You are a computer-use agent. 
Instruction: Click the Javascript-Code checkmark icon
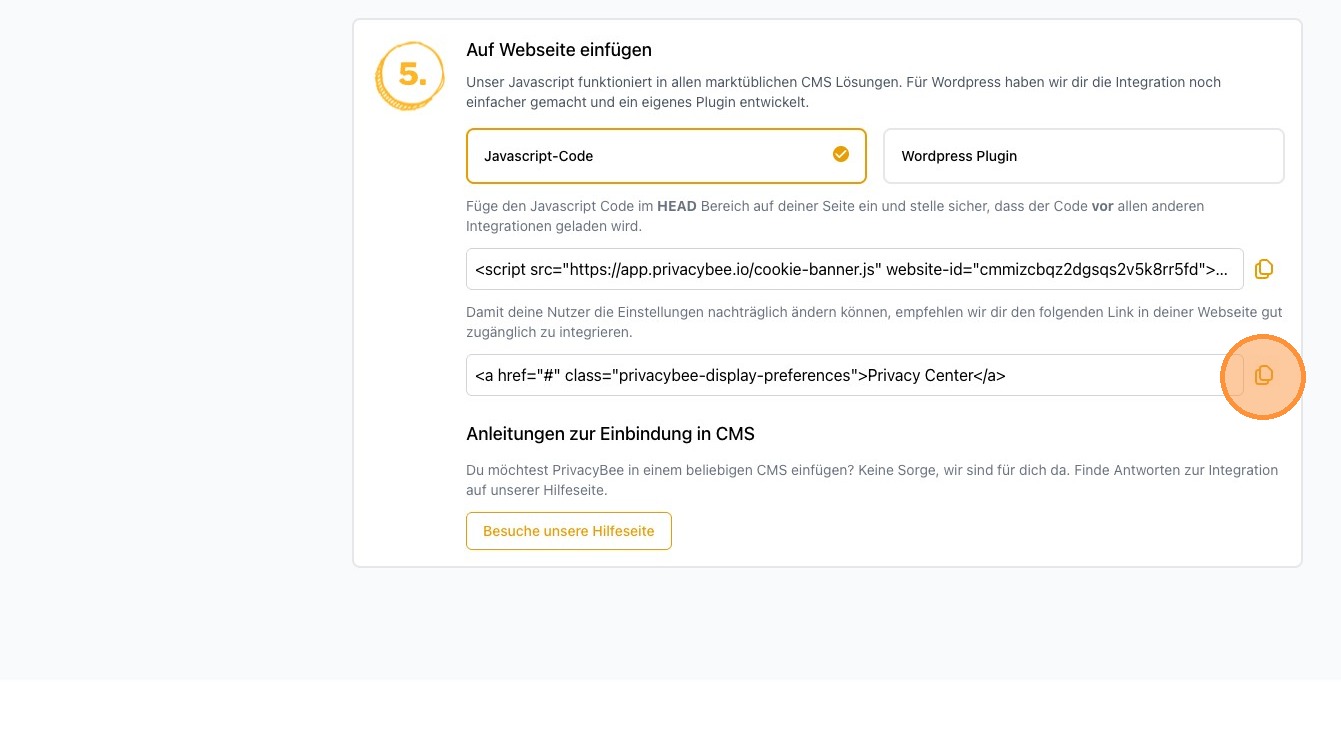[x=841, y=154]
